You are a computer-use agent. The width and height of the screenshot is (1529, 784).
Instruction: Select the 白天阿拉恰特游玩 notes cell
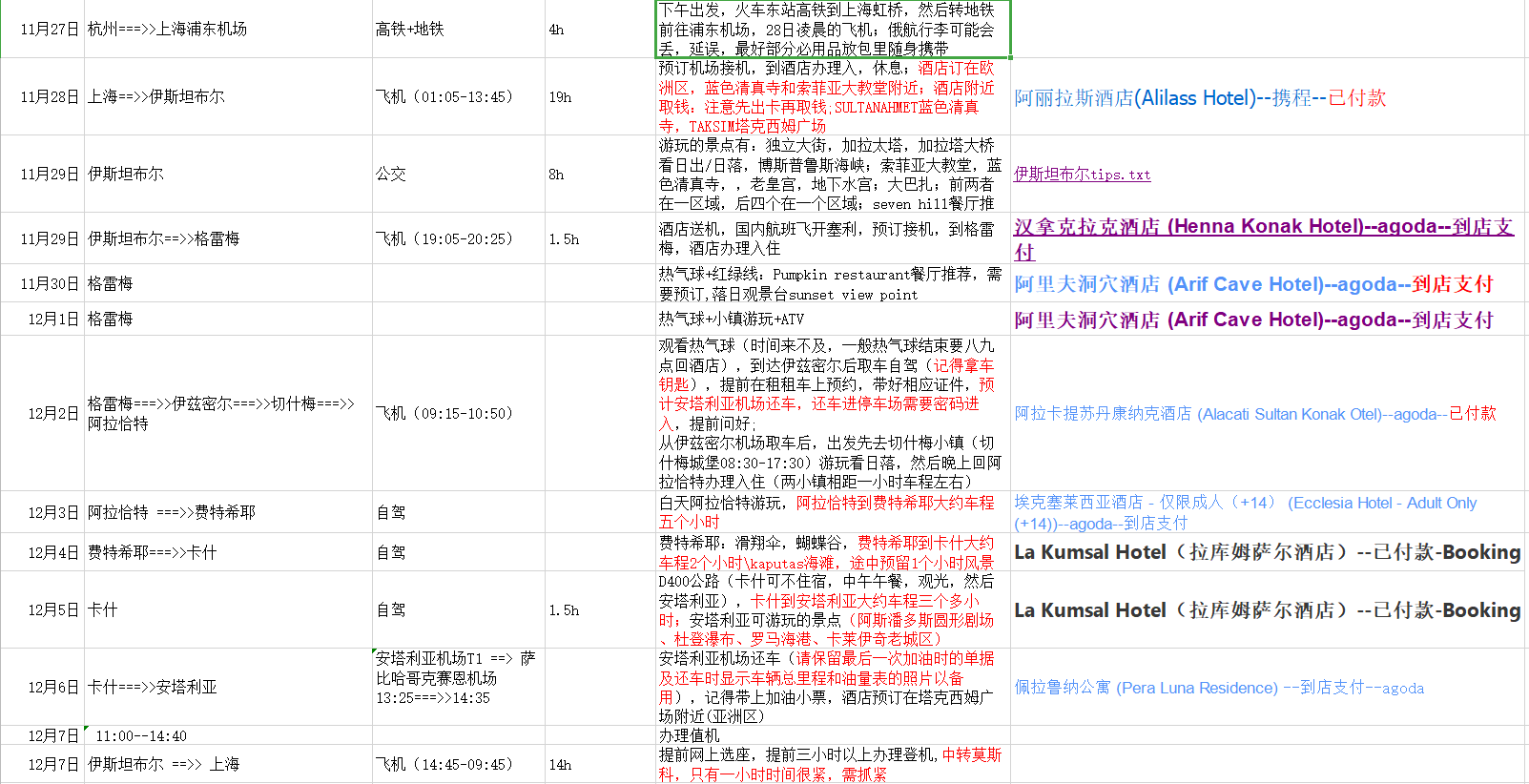[834, 513]
